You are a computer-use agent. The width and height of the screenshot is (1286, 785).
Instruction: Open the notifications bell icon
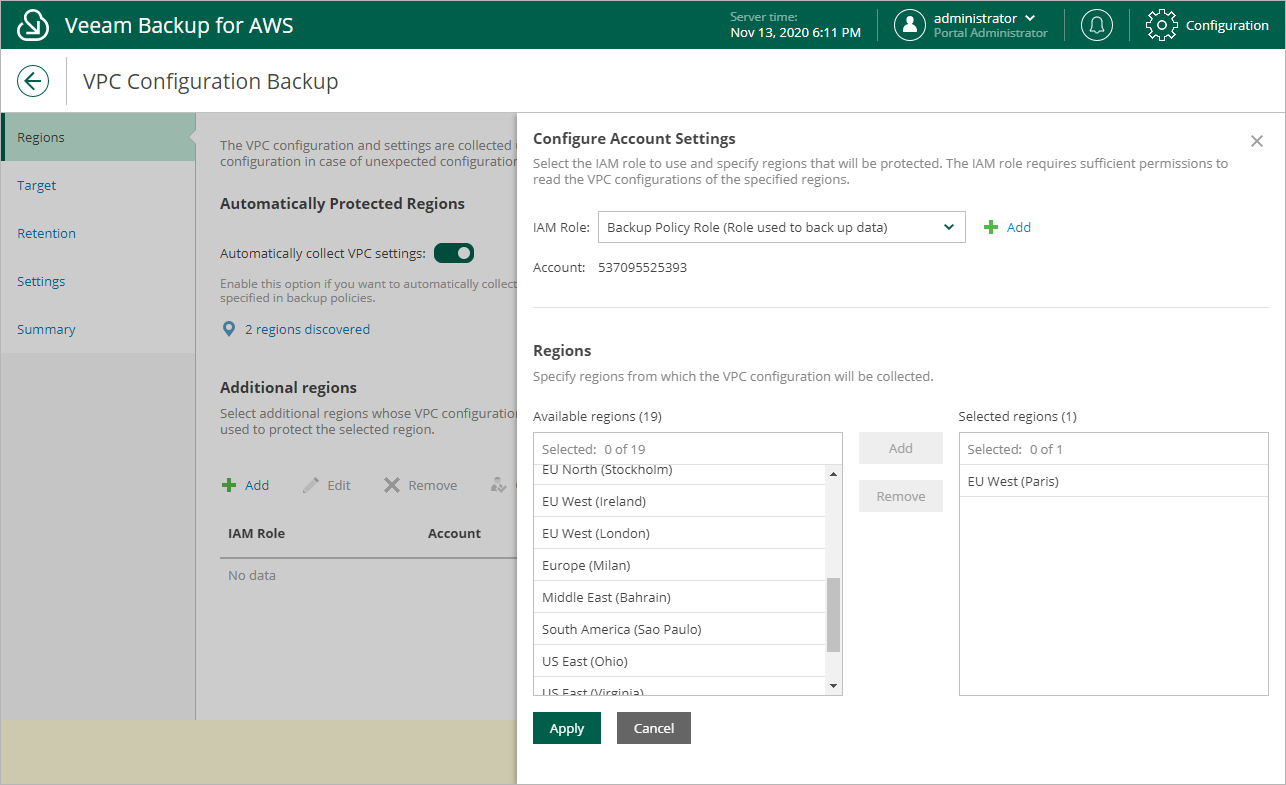tap(1097, 25)
